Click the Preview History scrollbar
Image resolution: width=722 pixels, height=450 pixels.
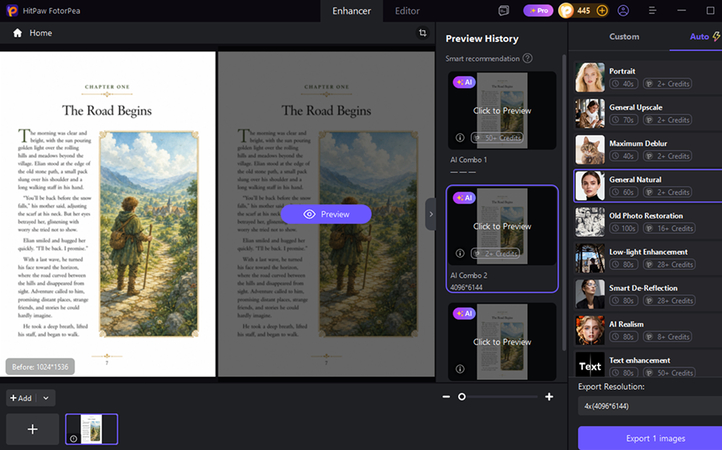(x=564, y=203)
